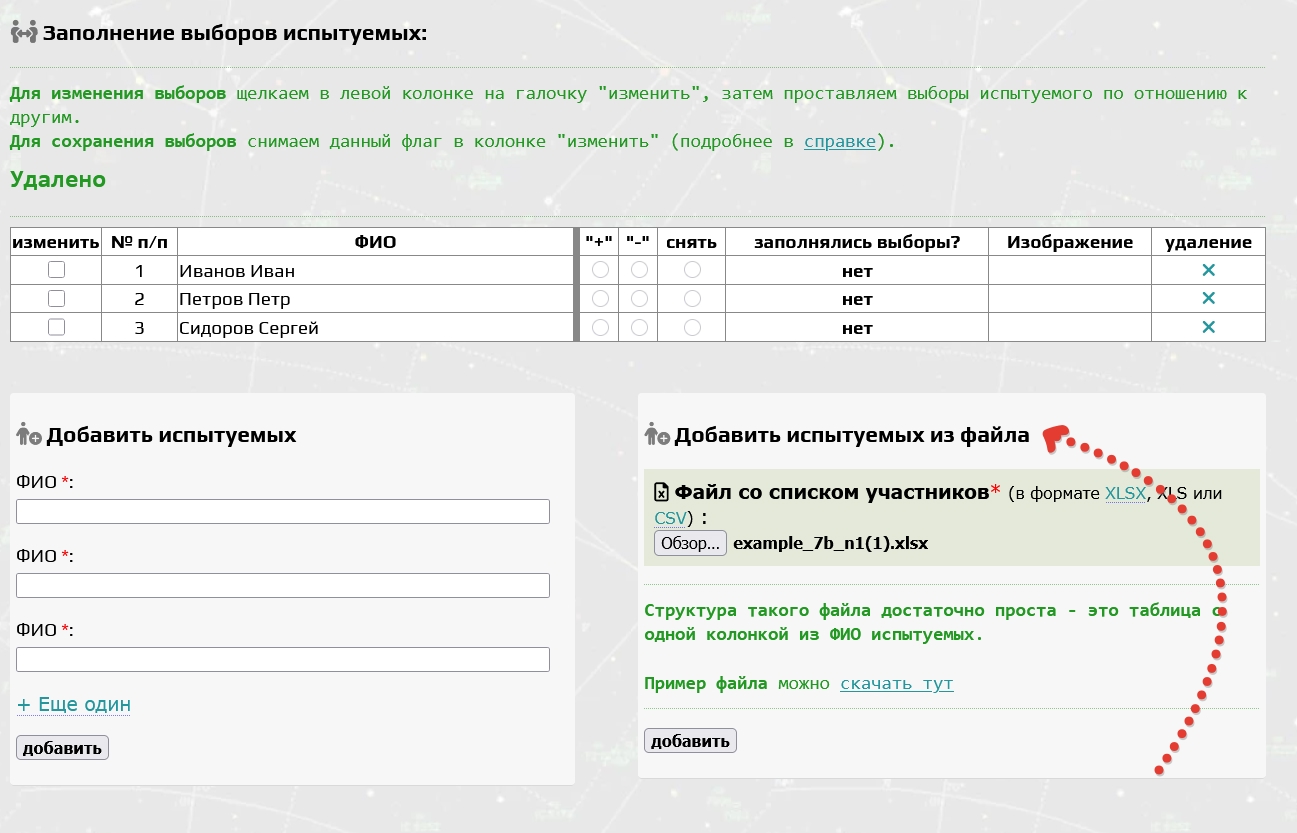This screenshot has width=1297, height=833.
Task: Select the "+" radio for Иванов Иван
Action: click(600, 270)
